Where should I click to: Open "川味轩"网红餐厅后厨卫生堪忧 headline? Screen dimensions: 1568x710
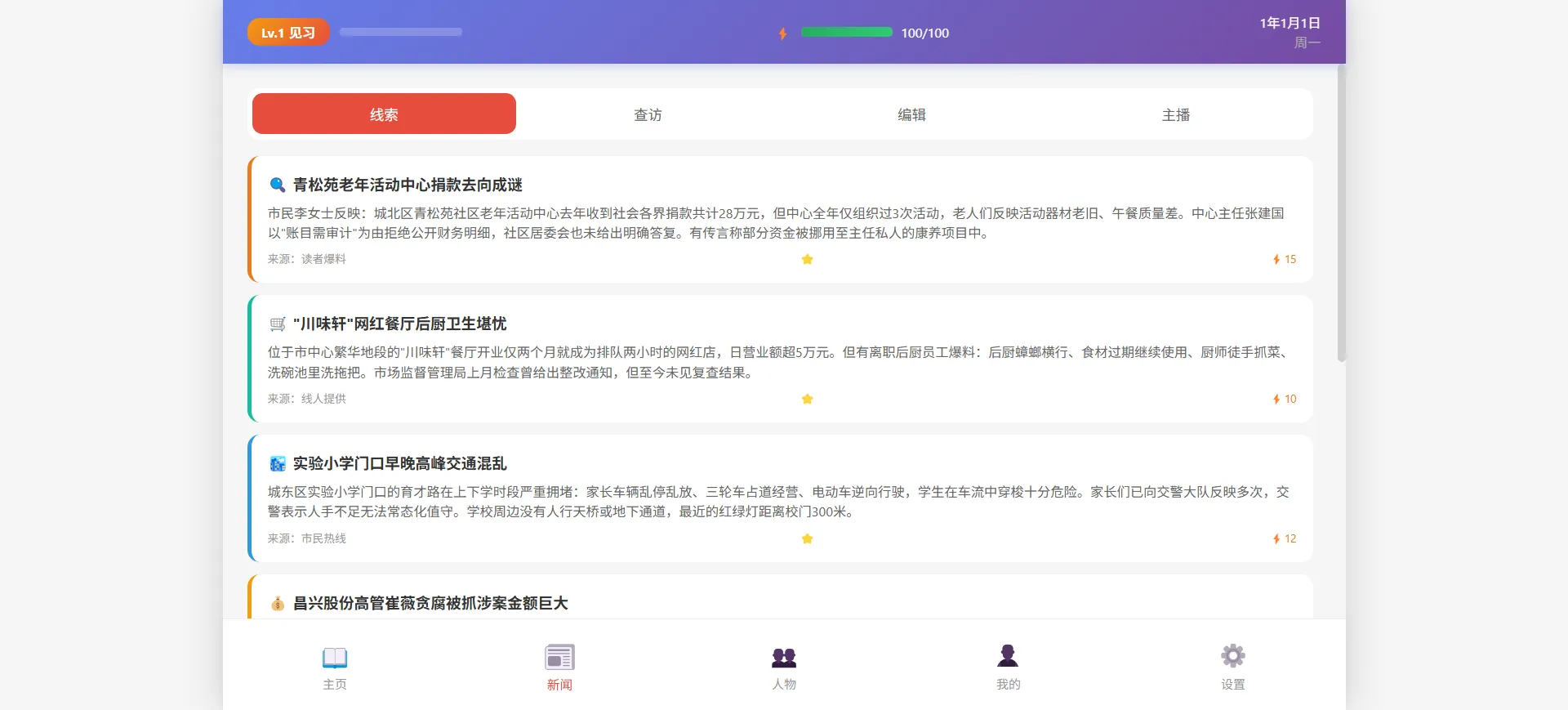[x=400, y=324]
